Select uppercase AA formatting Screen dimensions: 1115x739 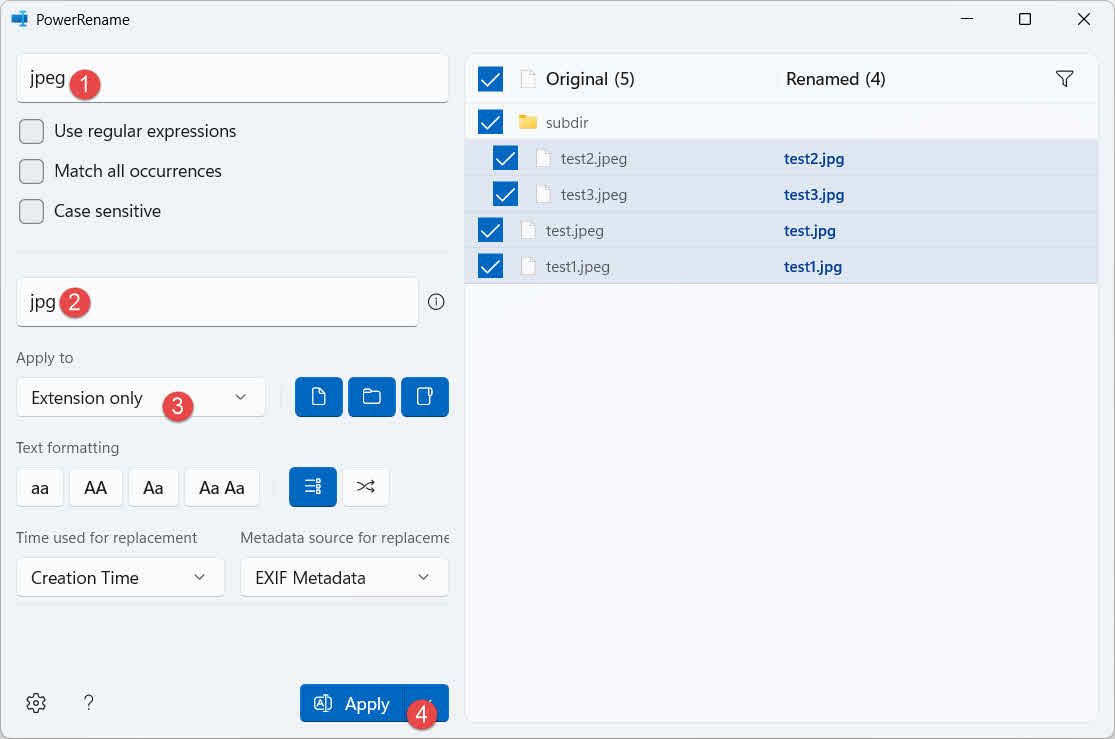click(x=95, y=488)
